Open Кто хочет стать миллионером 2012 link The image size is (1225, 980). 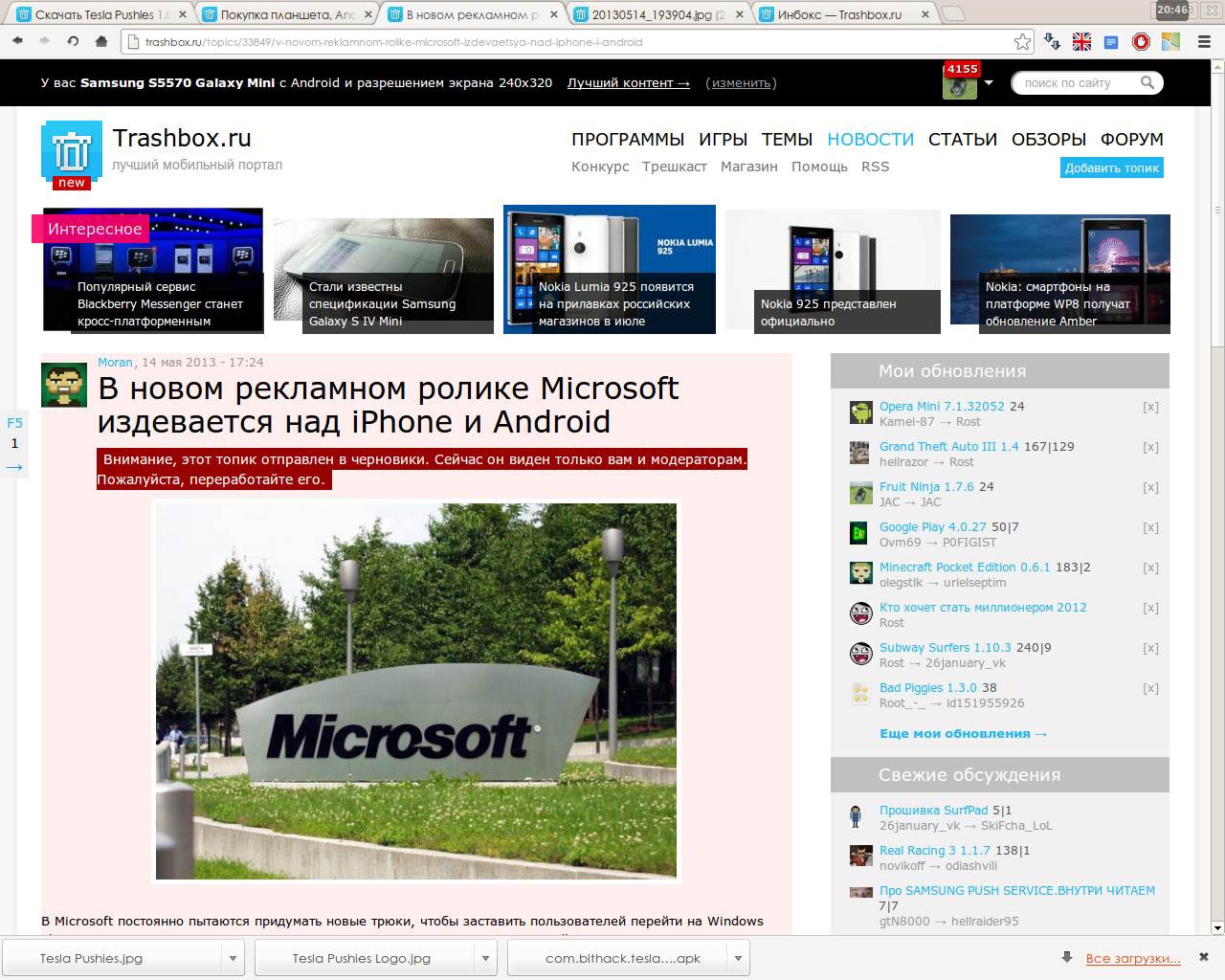click(983, 608)
